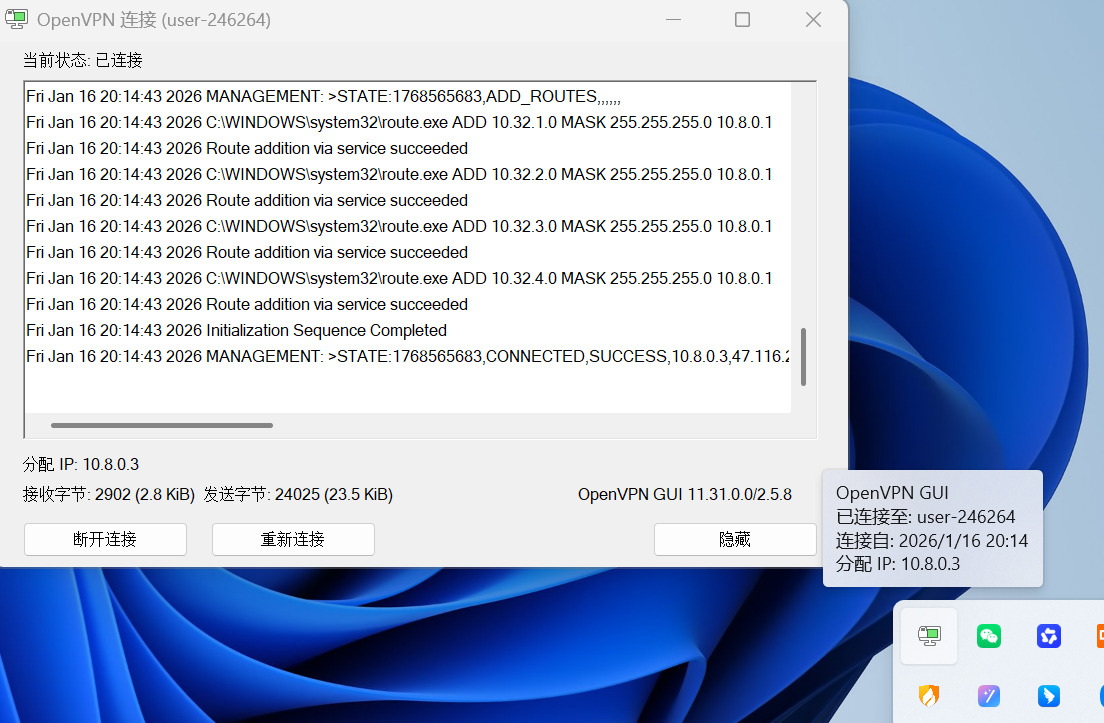
Task: Open the blue wing DingTalk tray icon
Action: click(1048, 696)
